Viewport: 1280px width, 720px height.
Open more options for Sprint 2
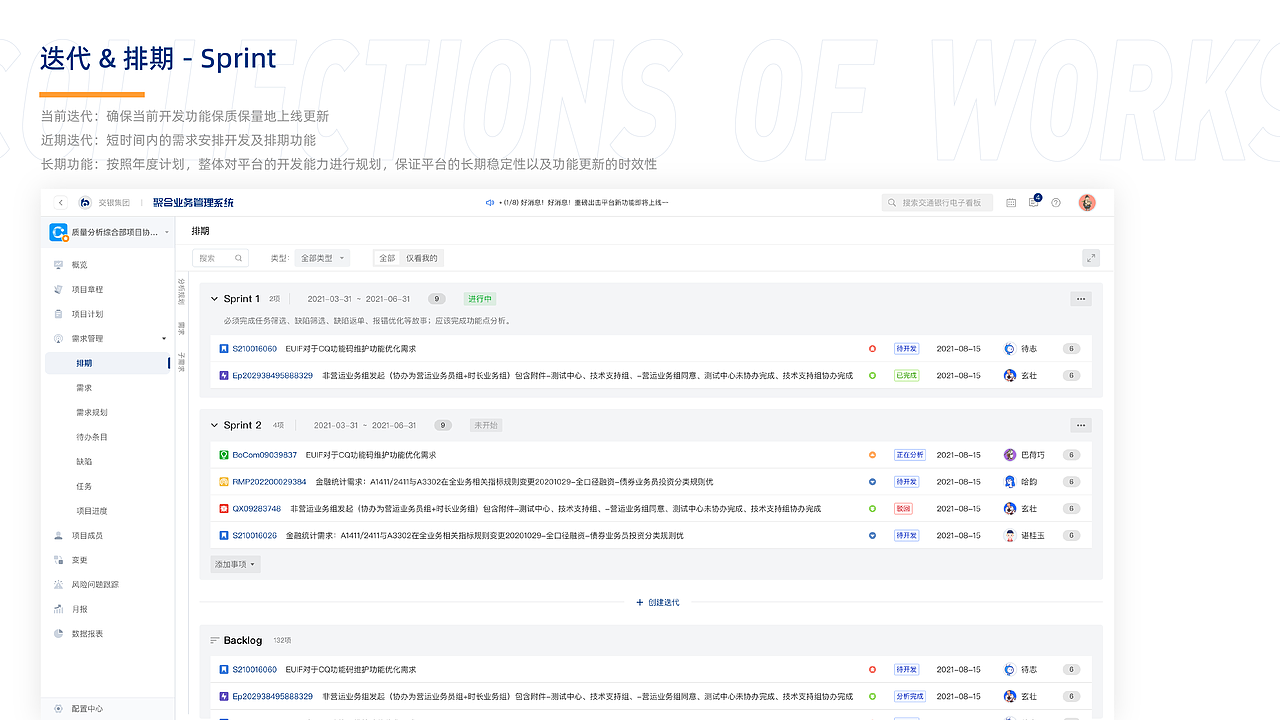(x=1080, y=425)
